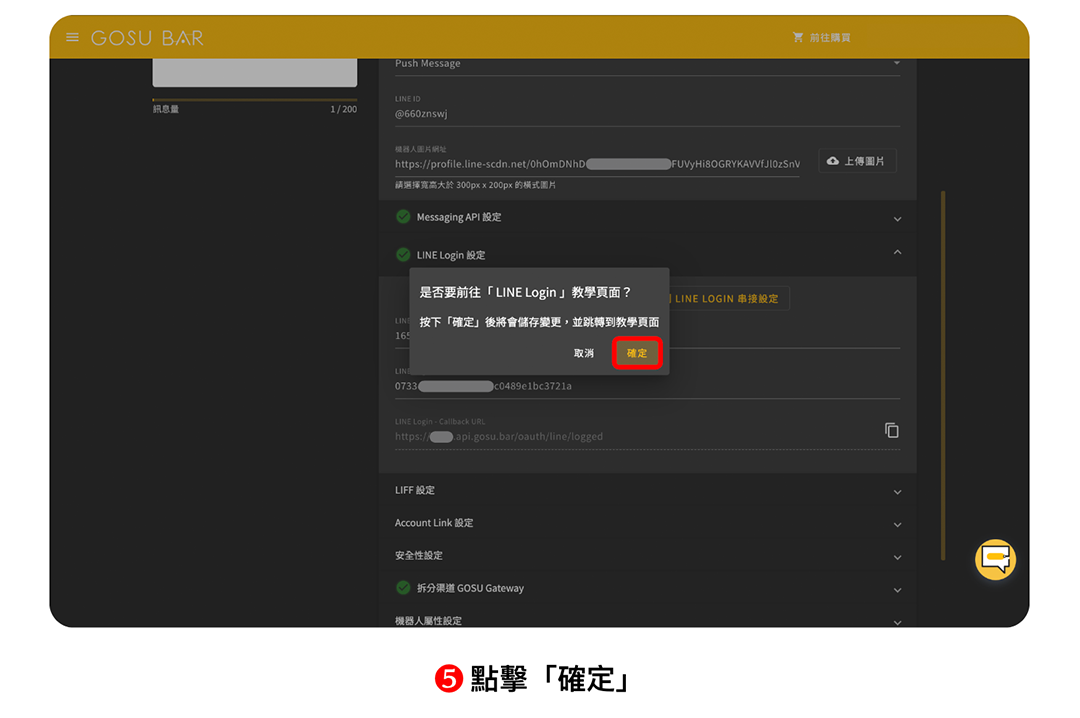Expand the Account Link 設定 section
The image size is (1080, 718).
pos(647,523)
